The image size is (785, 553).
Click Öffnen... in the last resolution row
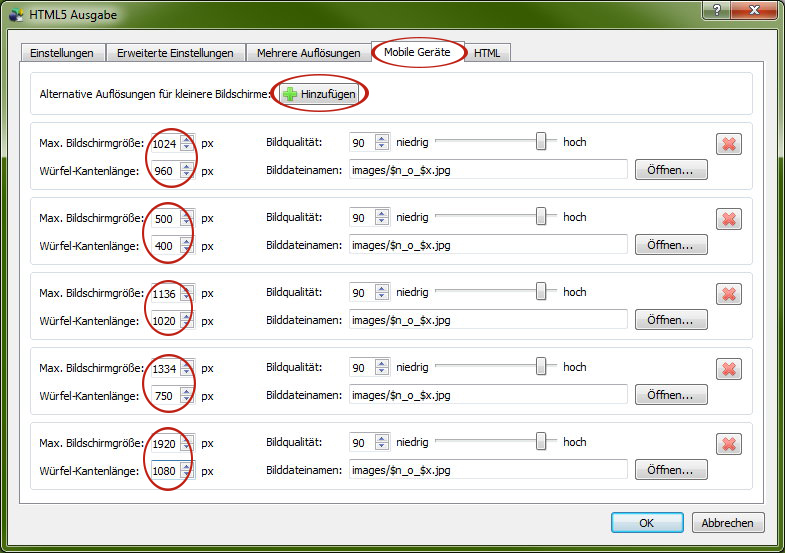coord(671,470)
